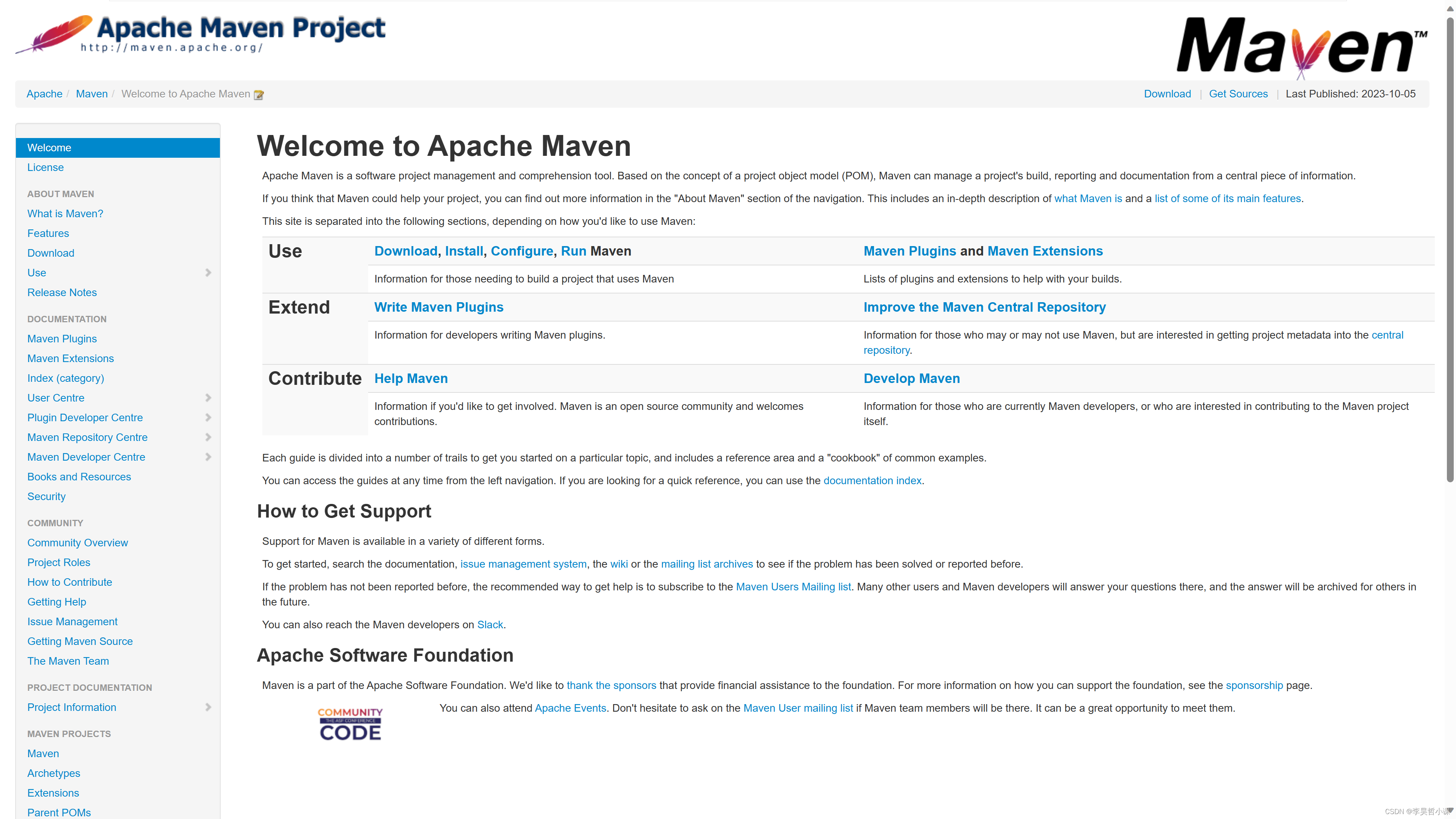1456x819 pixels.
Task: Expand the Plugin Developer Centre arrow
Action: (x=209, y=418)
